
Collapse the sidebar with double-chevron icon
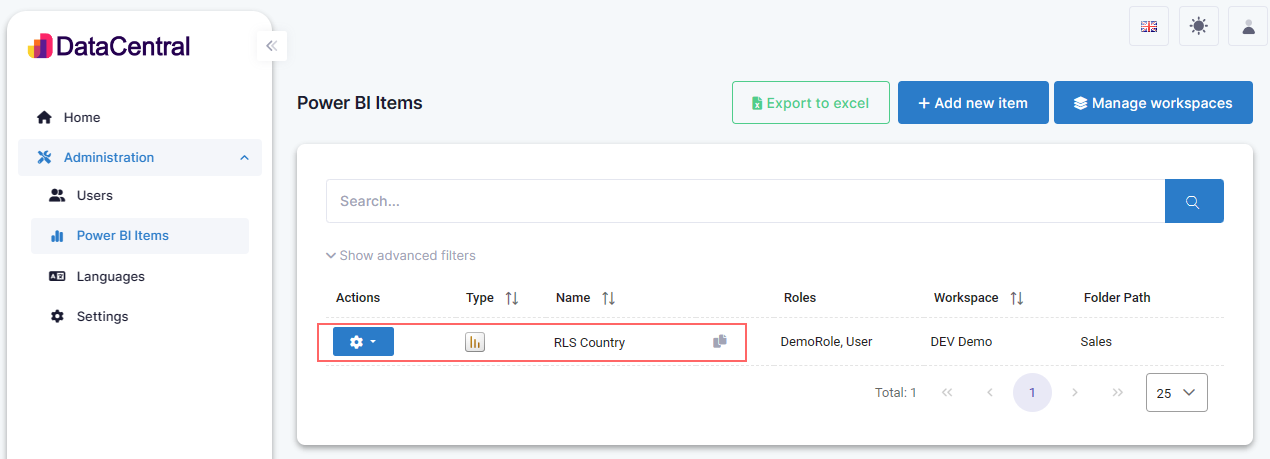(x=271, y=46)
